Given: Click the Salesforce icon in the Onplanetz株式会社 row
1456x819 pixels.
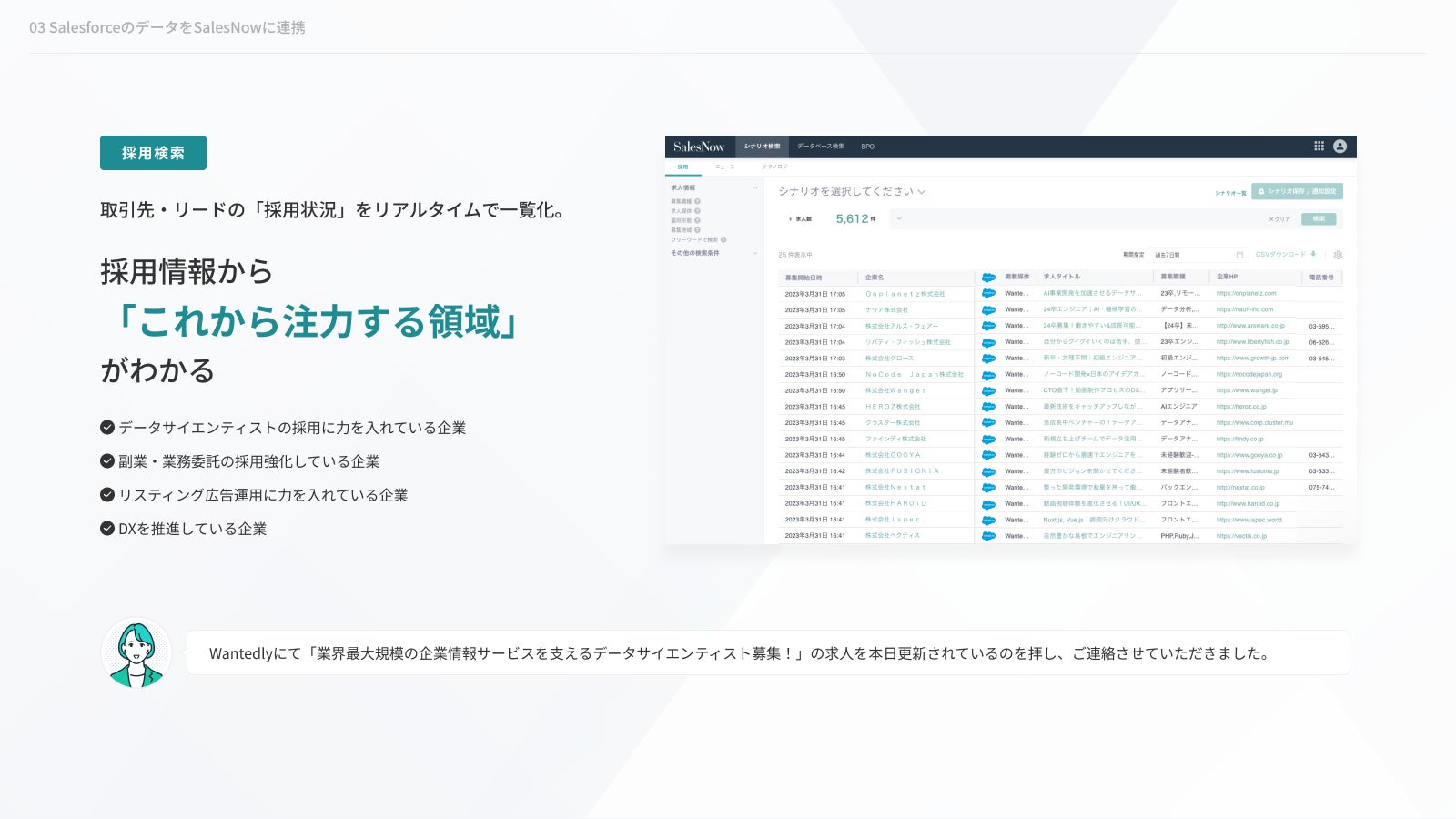Looking at the screenshot, I should click(x=989, y=294).
